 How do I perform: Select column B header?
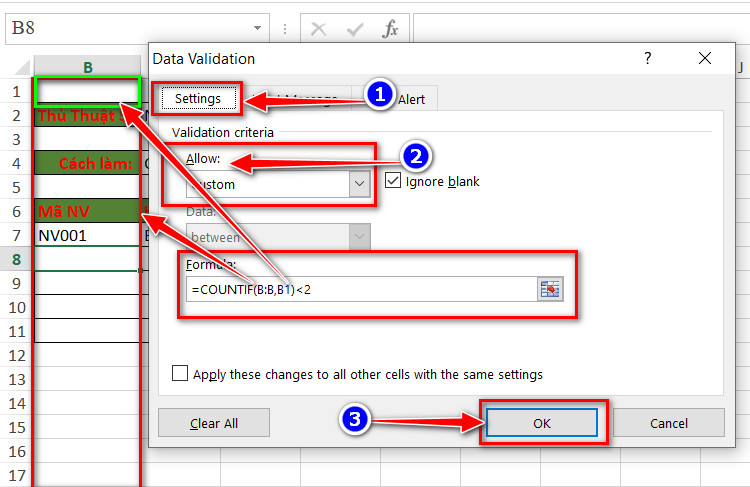(88, 67)
